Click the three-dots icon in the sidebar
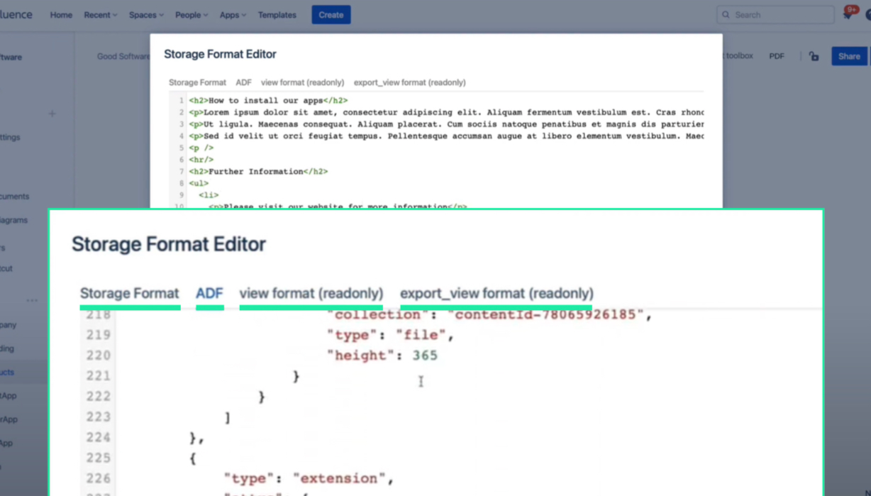The height and width of the screenshot is (496, 871). [x=32, y=300]
